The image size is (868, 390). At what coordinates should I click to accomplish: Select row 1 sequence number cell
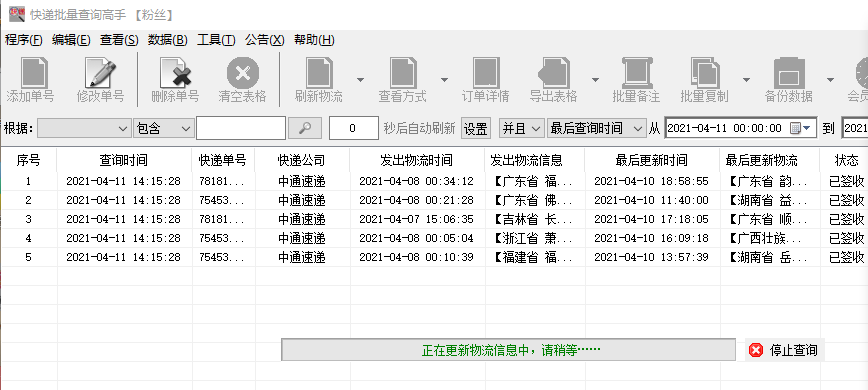[28, 181]
